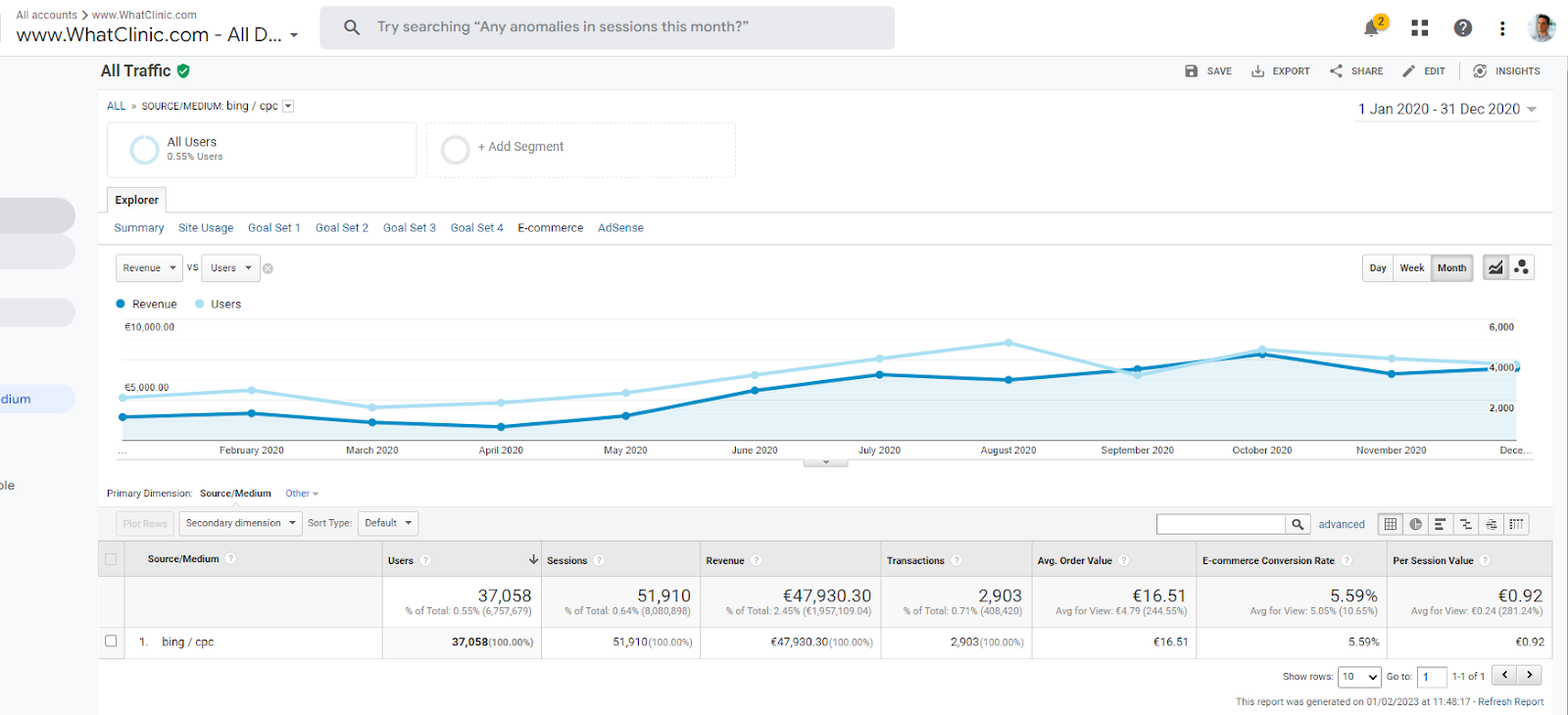Show help for Per Session Value column
The width and height of the screenshot is (1568, 715).
point(1486,560)
